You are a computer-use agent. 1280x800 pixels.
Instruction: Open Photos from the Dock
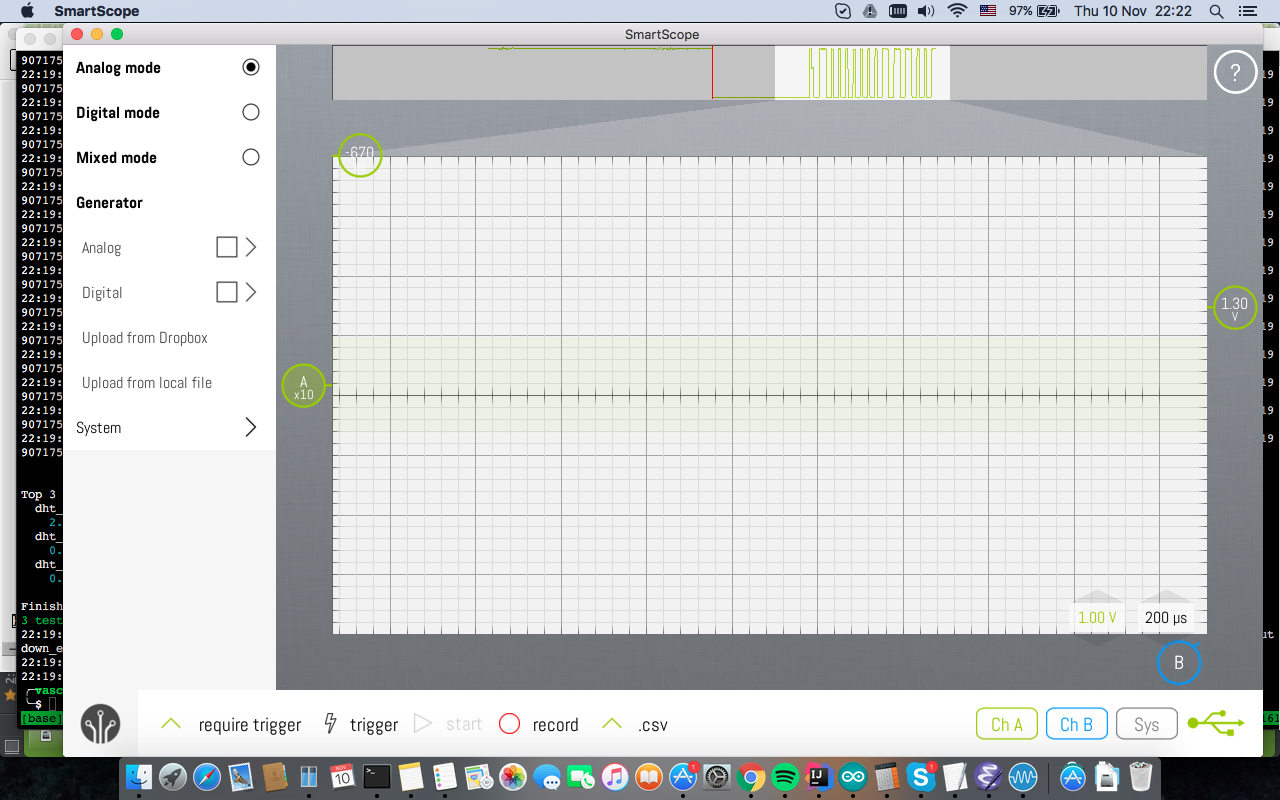pos(513,776)
